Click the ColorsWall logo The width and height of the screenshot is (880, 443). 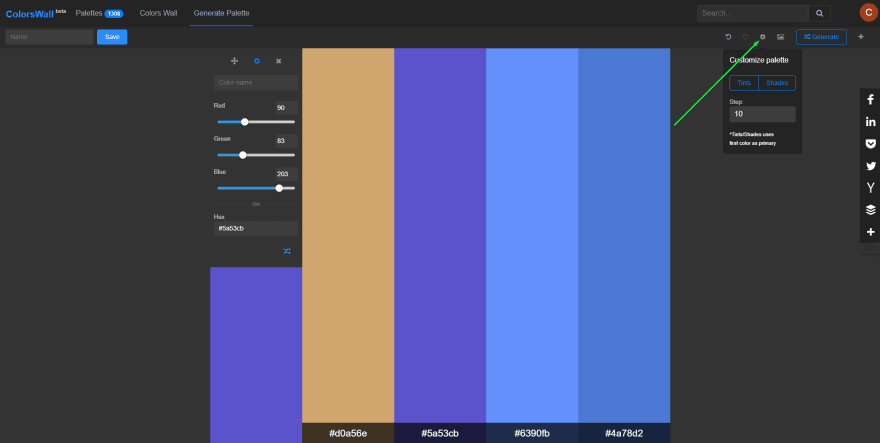[35, 13]
